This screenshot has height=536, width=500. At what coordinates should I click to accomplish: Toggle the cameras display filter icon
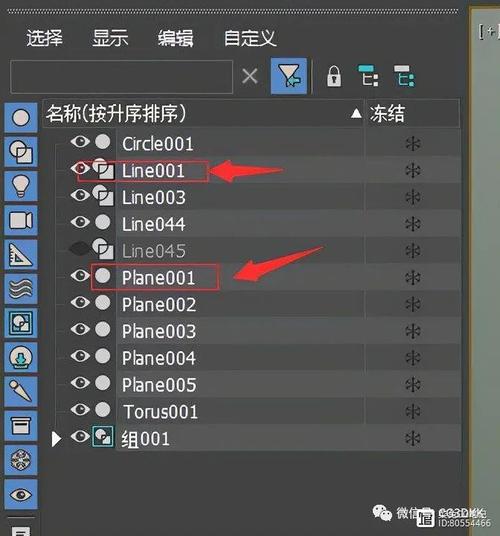(x=21, y=220)
